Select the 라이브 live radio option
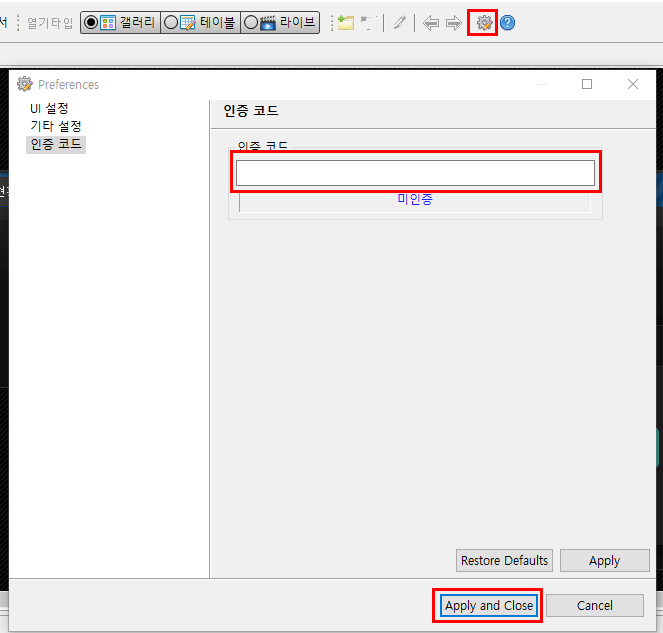This screenshot has width=663, height=633. (x=280, y=22)
